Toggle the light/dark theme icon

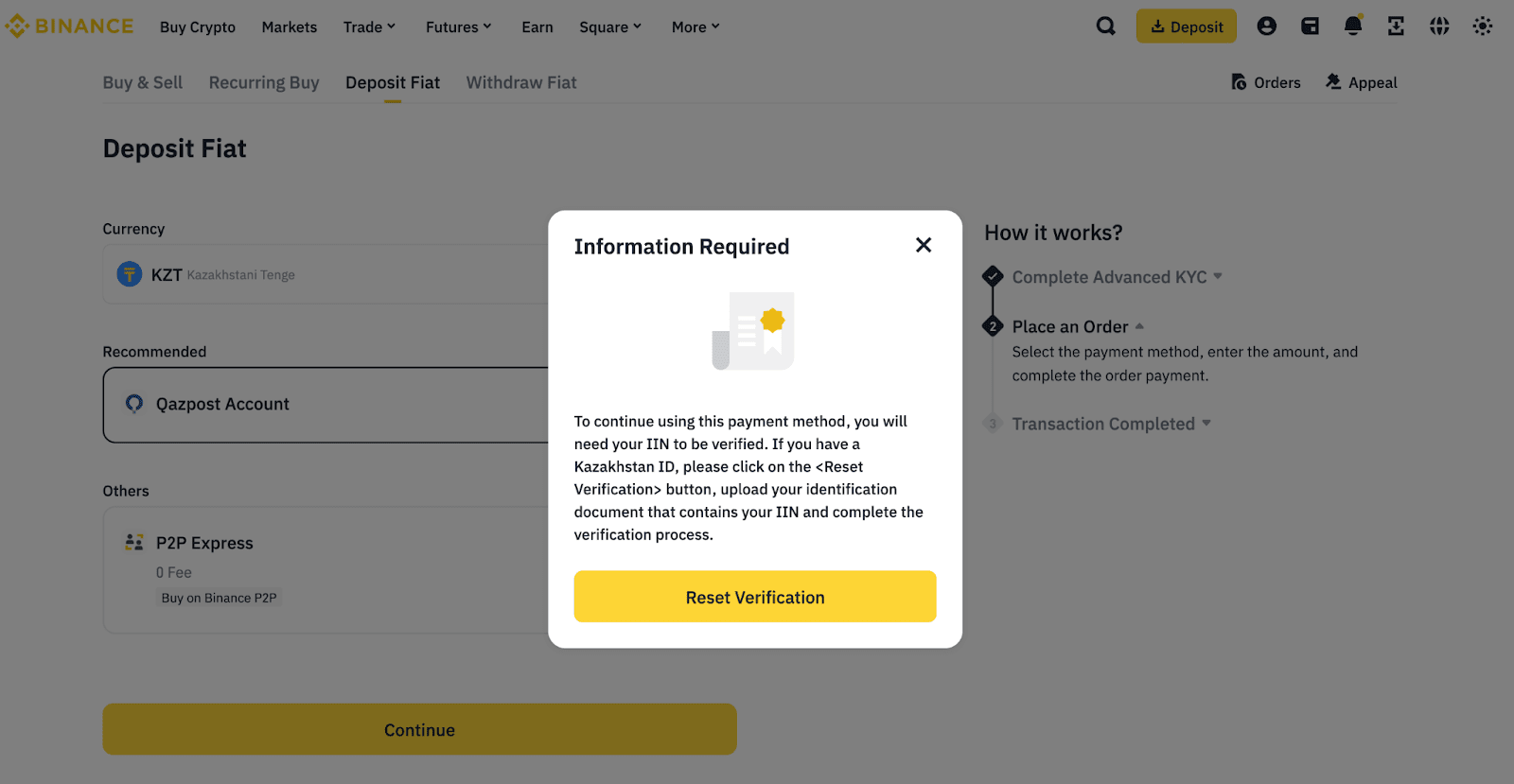click(1482, 26)
